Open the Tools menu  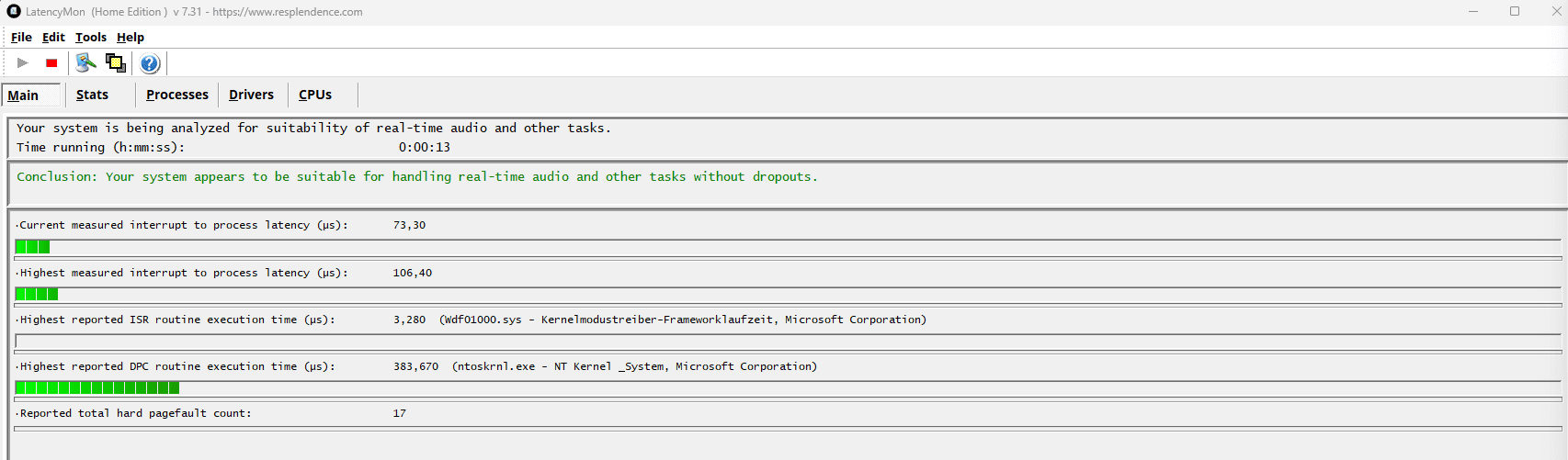pyautogui.click(x=91, y=38)
